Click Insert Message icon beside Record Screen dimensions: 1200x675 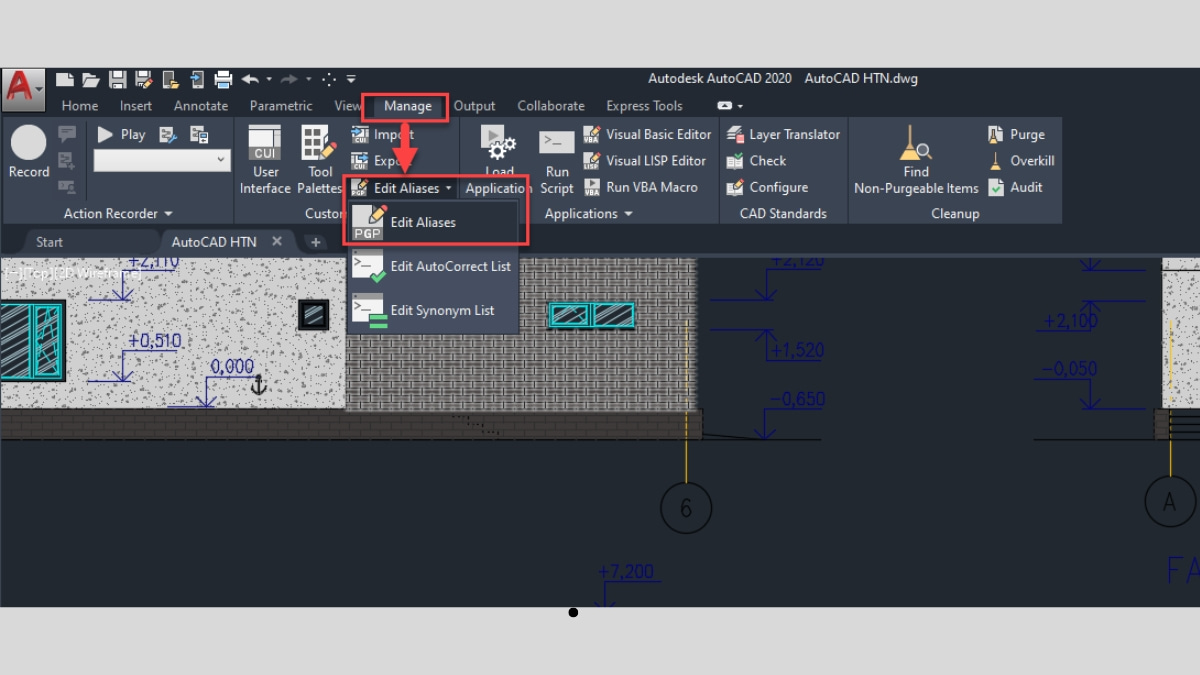pos(67,134)
